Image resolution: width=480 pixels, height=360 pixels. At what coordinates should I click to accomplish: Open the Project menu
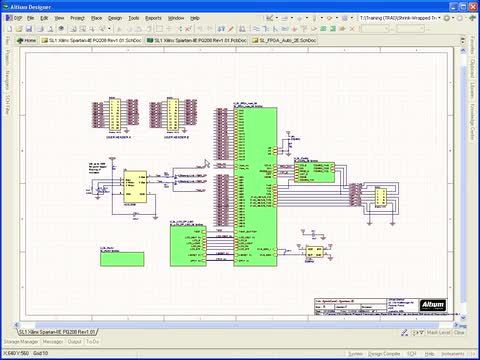(77, 18)
